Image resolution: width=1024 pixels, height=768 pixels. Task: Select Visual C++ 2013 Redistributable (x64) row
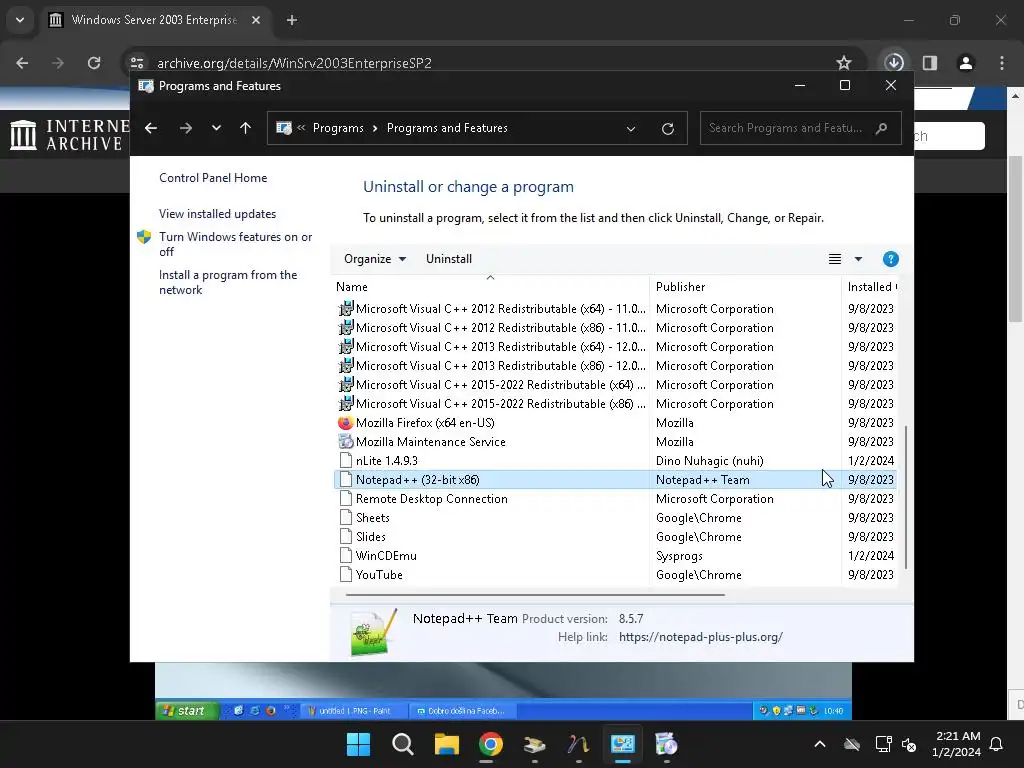point(615,346)
